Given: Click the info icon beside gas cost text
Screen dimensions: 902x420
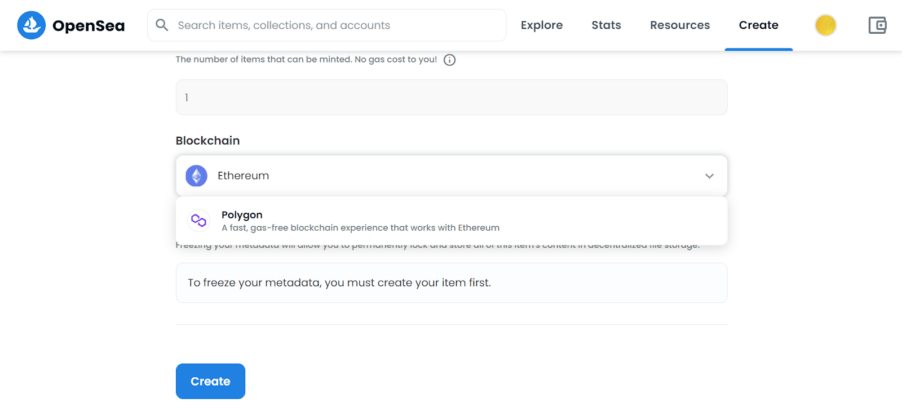Looking at the screenshot, I should tap(449, 60).
